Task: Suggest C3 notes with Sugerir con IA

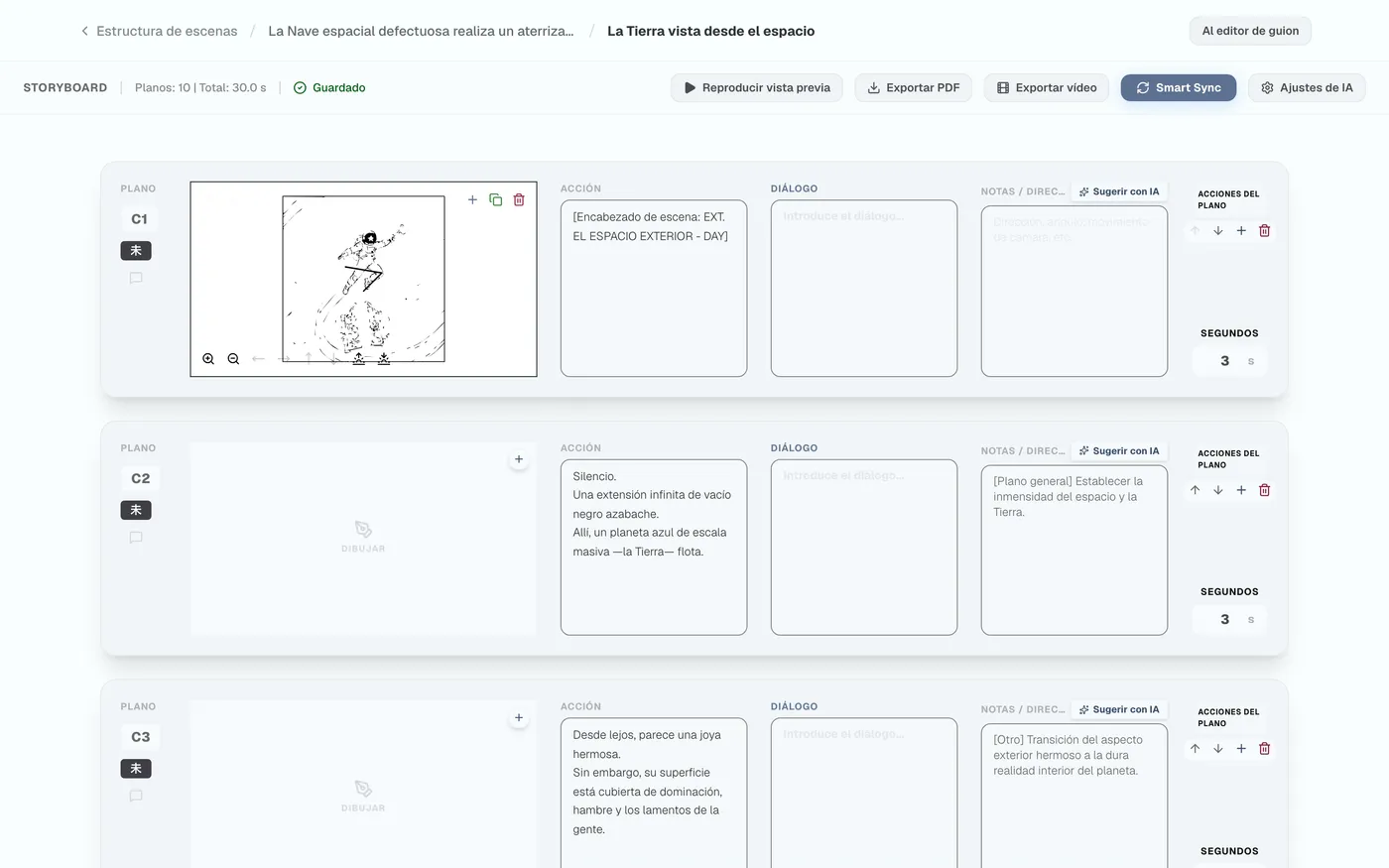Action: (1119, 709)
